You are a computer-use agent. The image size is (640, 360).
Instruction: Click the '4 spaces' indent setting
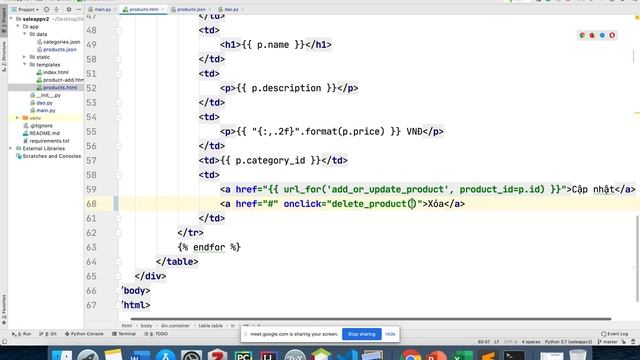click(531, 342)
